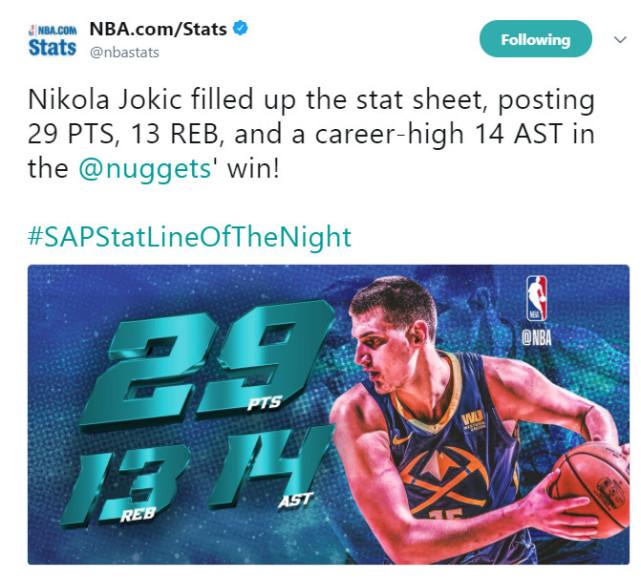The height and width of the screenshot is (579, 641).
Task: Click the NBA logo in the image
Action: click(x=537, y=298)
